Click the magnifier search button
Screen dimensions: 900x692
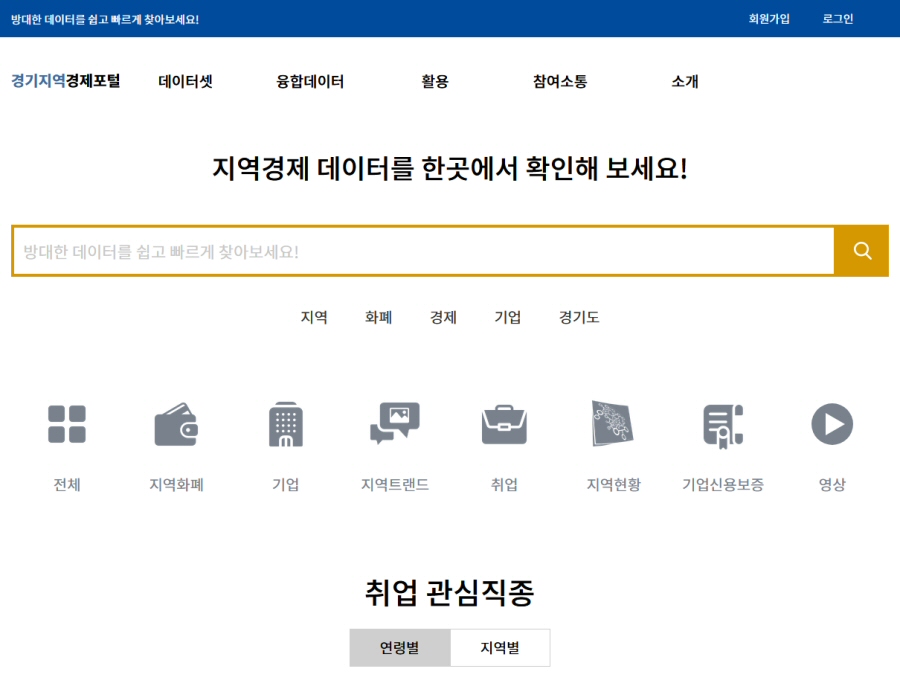862,251
